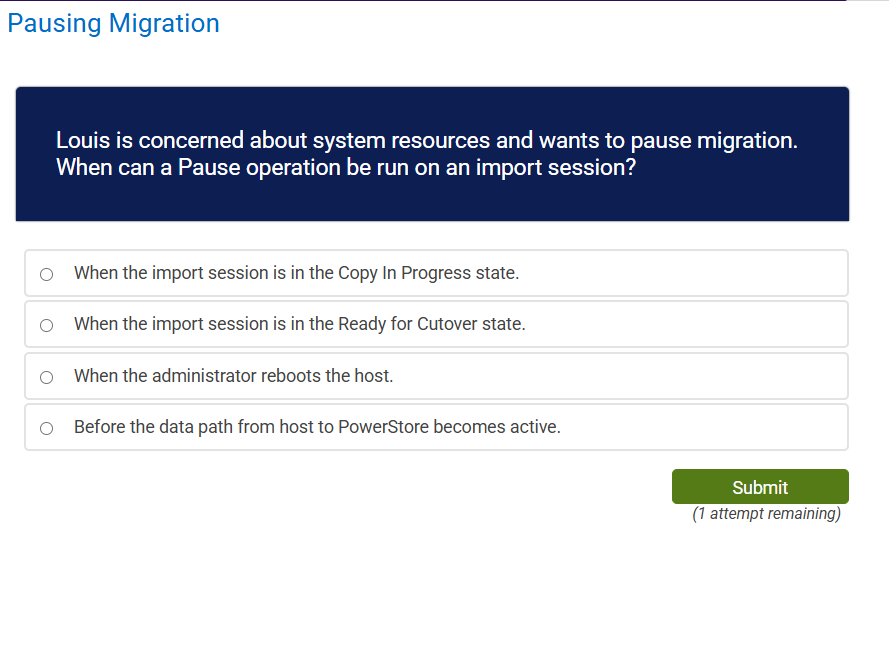Mark the data path becomes active radio
Image resolution: width=889 pixels, height=672 pixels.
[46, 428]
